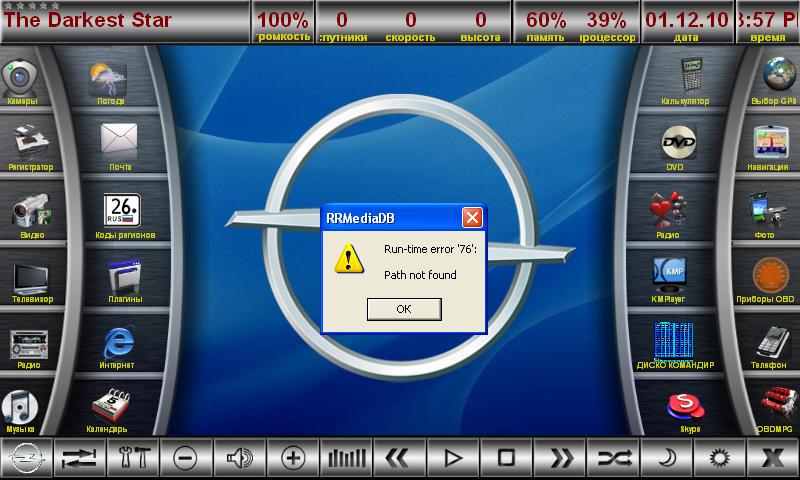Click The Darkest Star track title
The width and height of the screenshot is (800, 480).
pyautogui.click(x=87, y=20)
